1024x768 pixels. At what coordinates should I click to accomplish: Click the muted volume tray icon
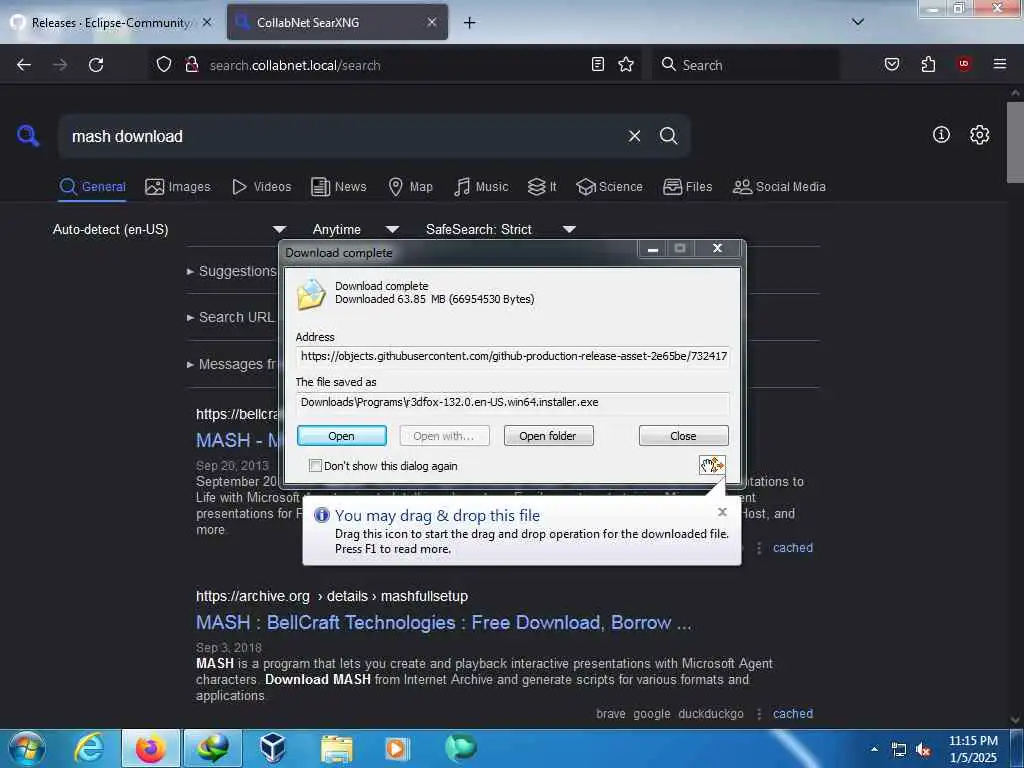(x=923, y=750)
